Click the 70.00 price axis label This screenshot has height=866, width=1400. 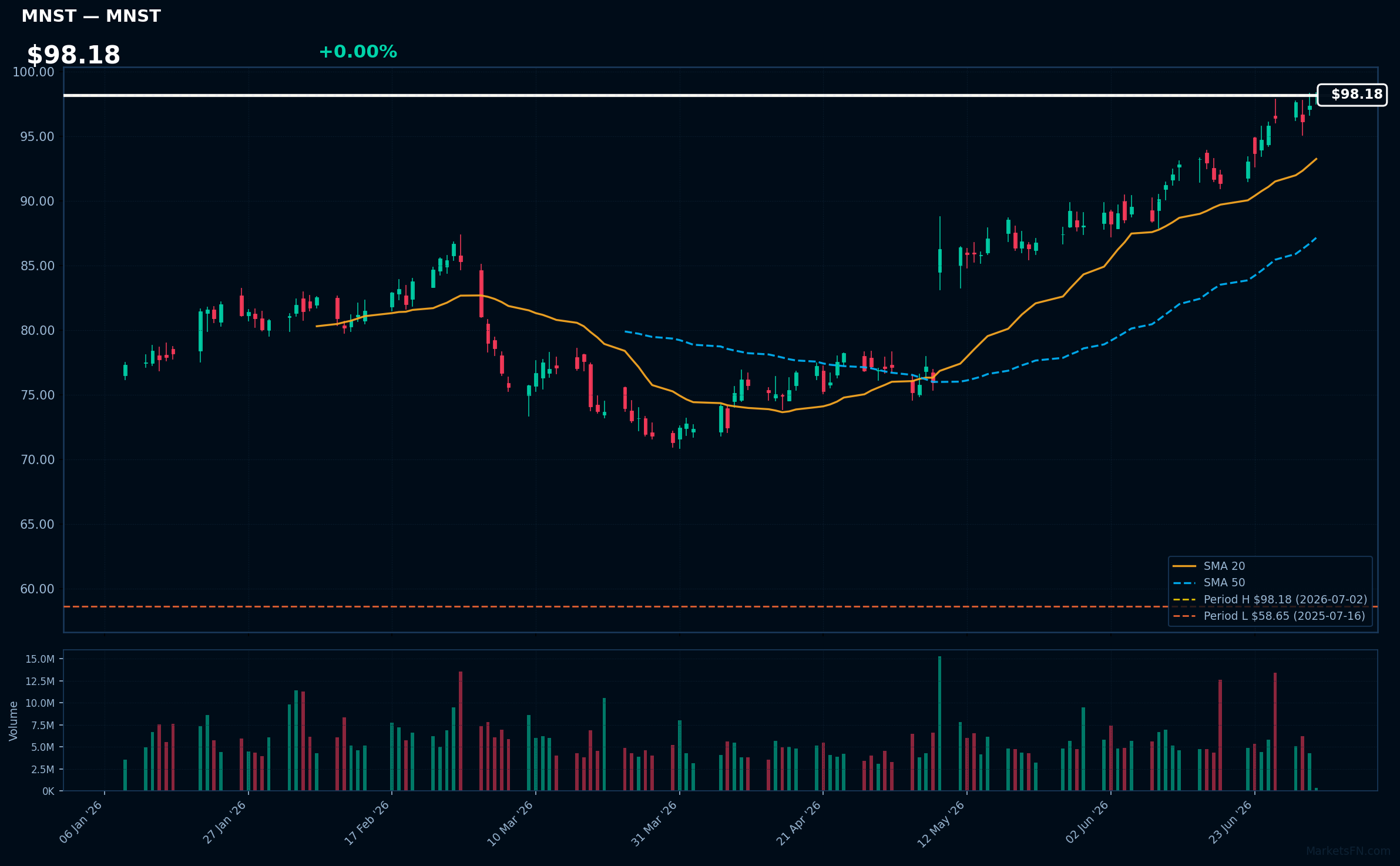coord(37,460)
